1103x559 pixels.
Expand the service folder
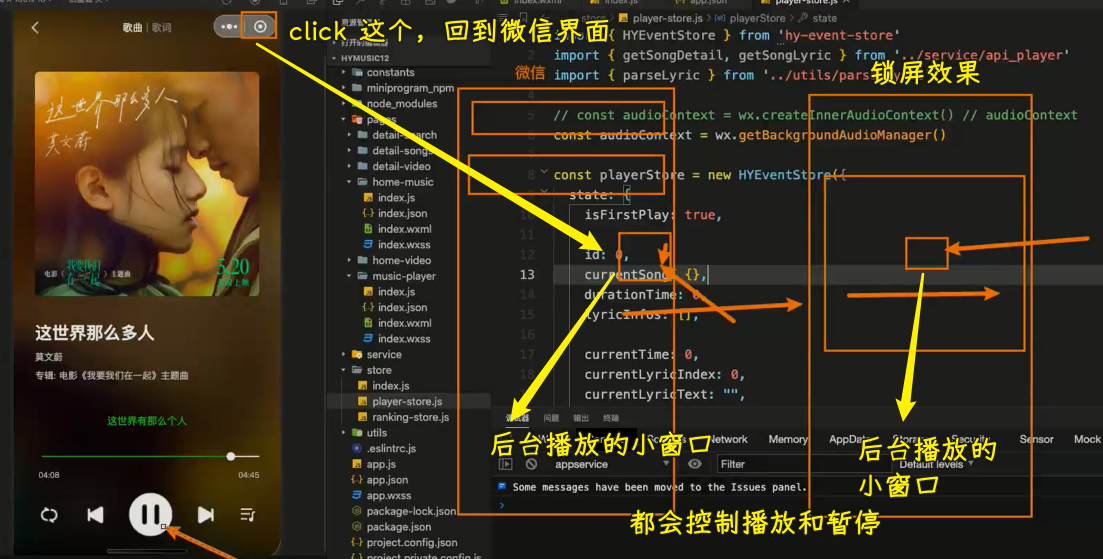point(344,354)
